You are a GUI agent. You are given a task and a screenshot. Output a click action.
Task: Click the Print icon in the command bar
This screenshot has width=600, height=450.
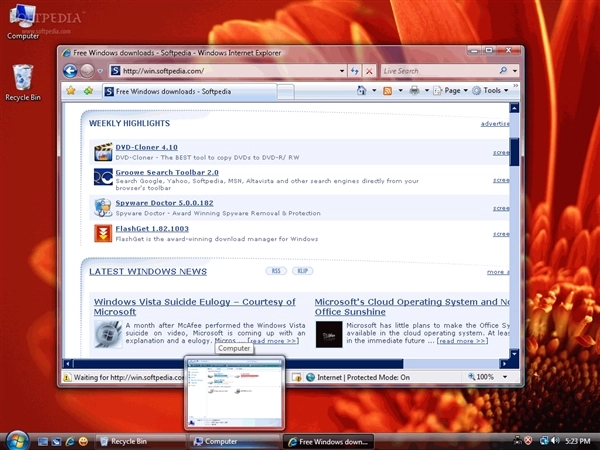[414, 91]
